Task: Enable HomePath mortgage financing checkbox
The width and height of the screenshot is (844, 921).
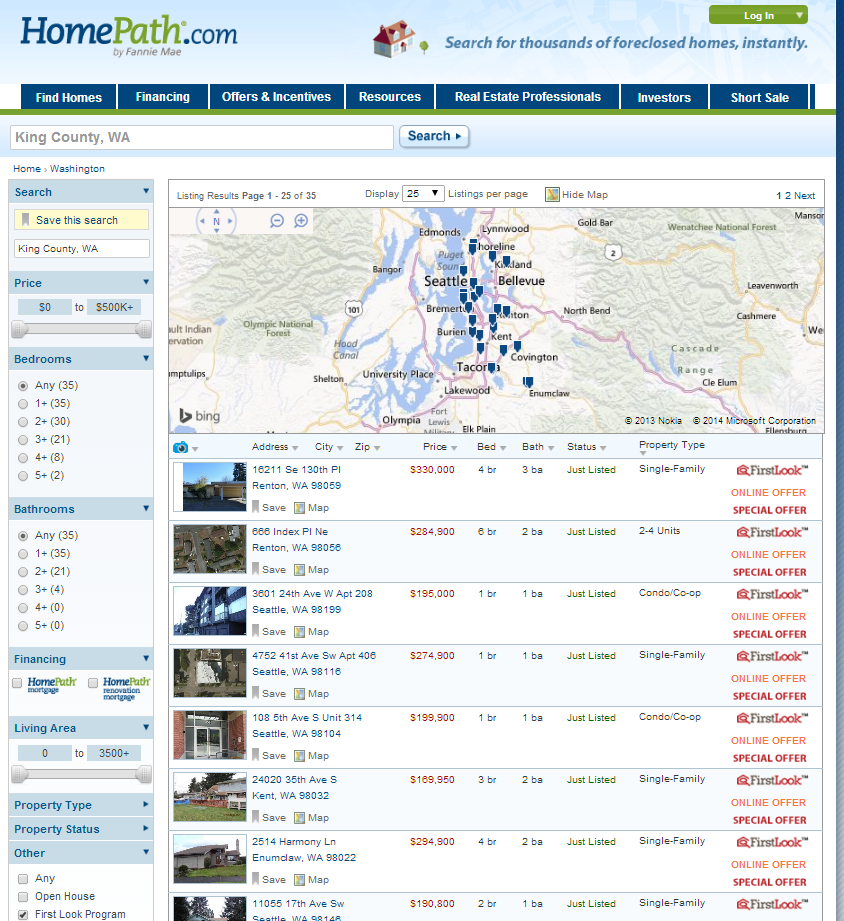Action: 17,683
